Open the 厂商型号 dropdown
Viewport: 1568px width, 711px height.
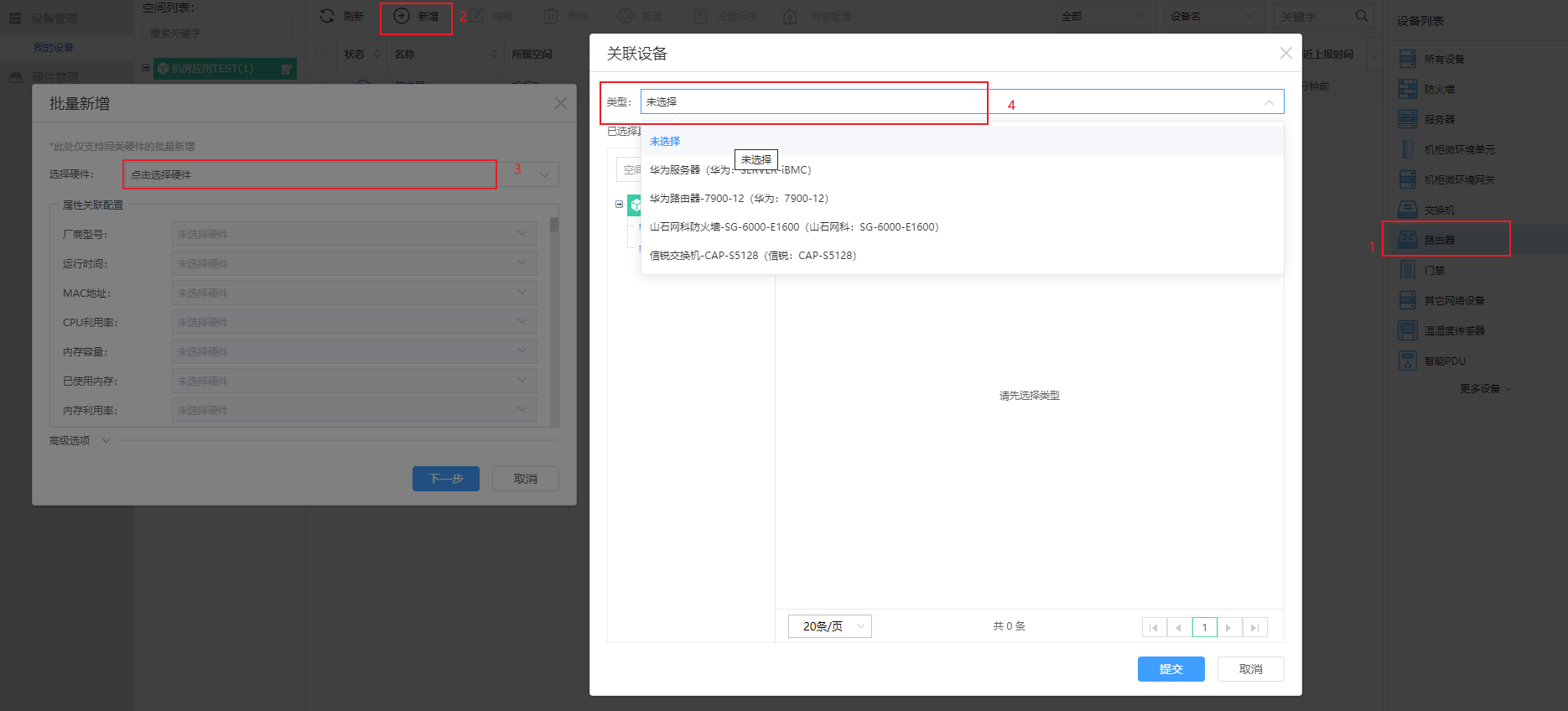(x=354, y=234)
